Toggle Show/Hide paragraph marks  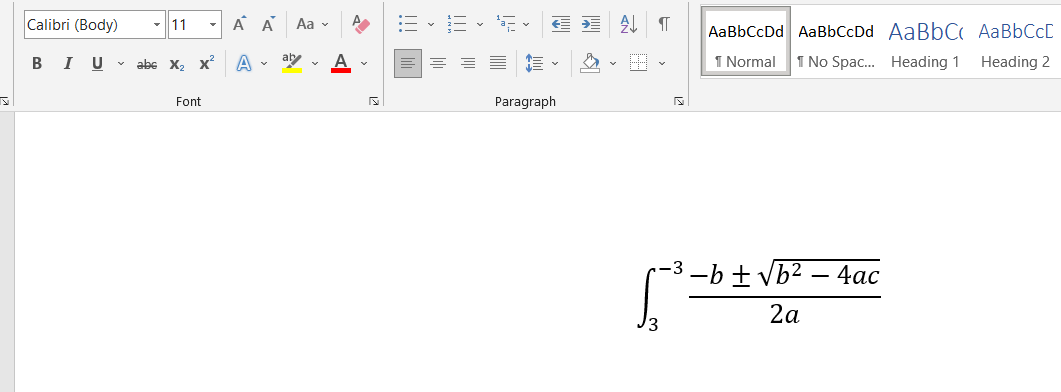click(664, 24)
